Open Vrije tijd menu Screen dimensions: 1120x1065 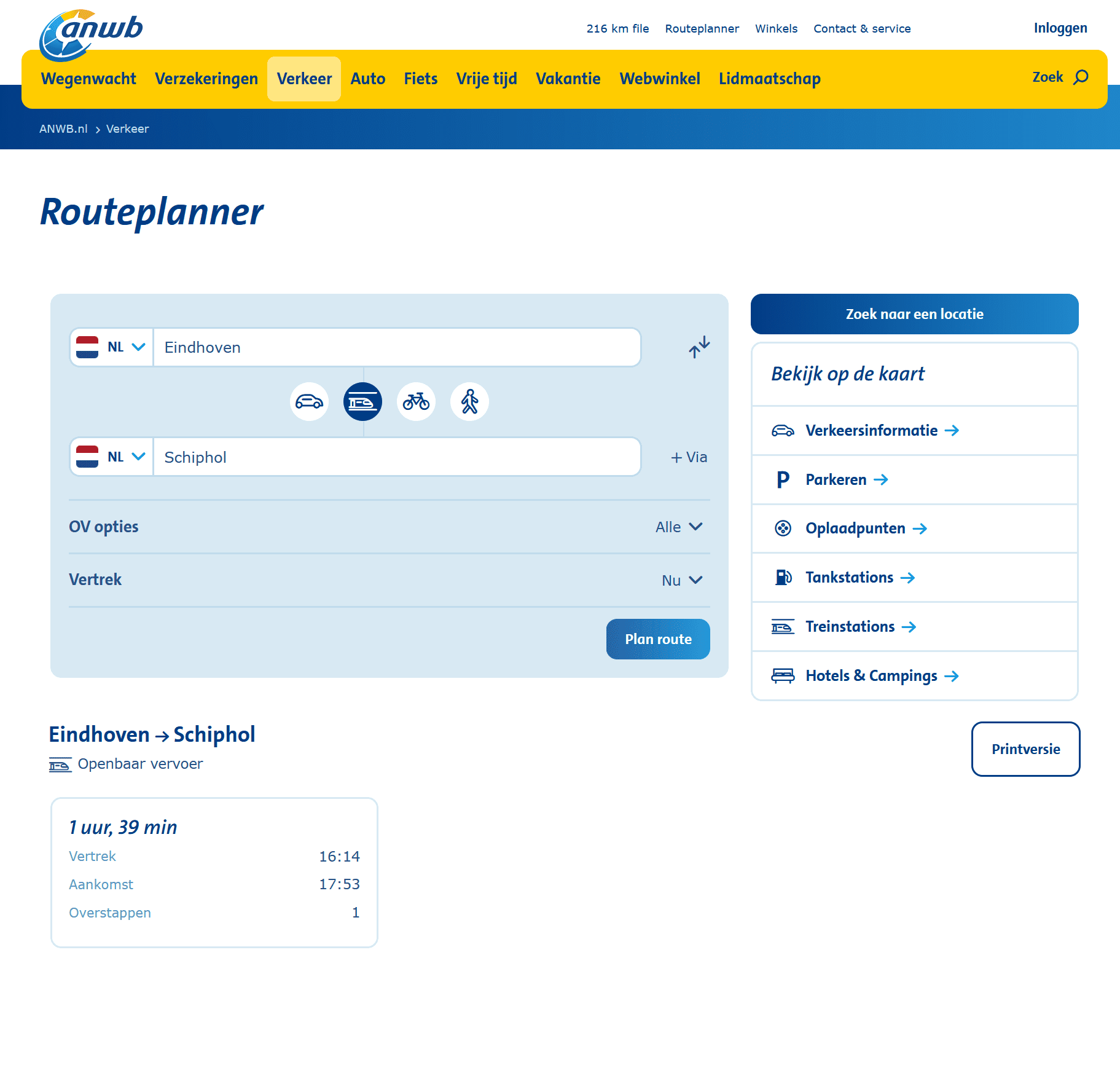point(487,79)
